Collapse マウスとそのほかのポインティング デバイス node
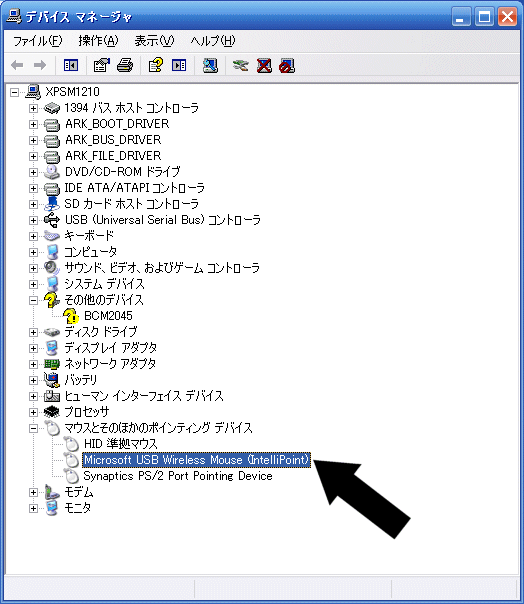Screen dimensions: 524x604 (33, 428)
